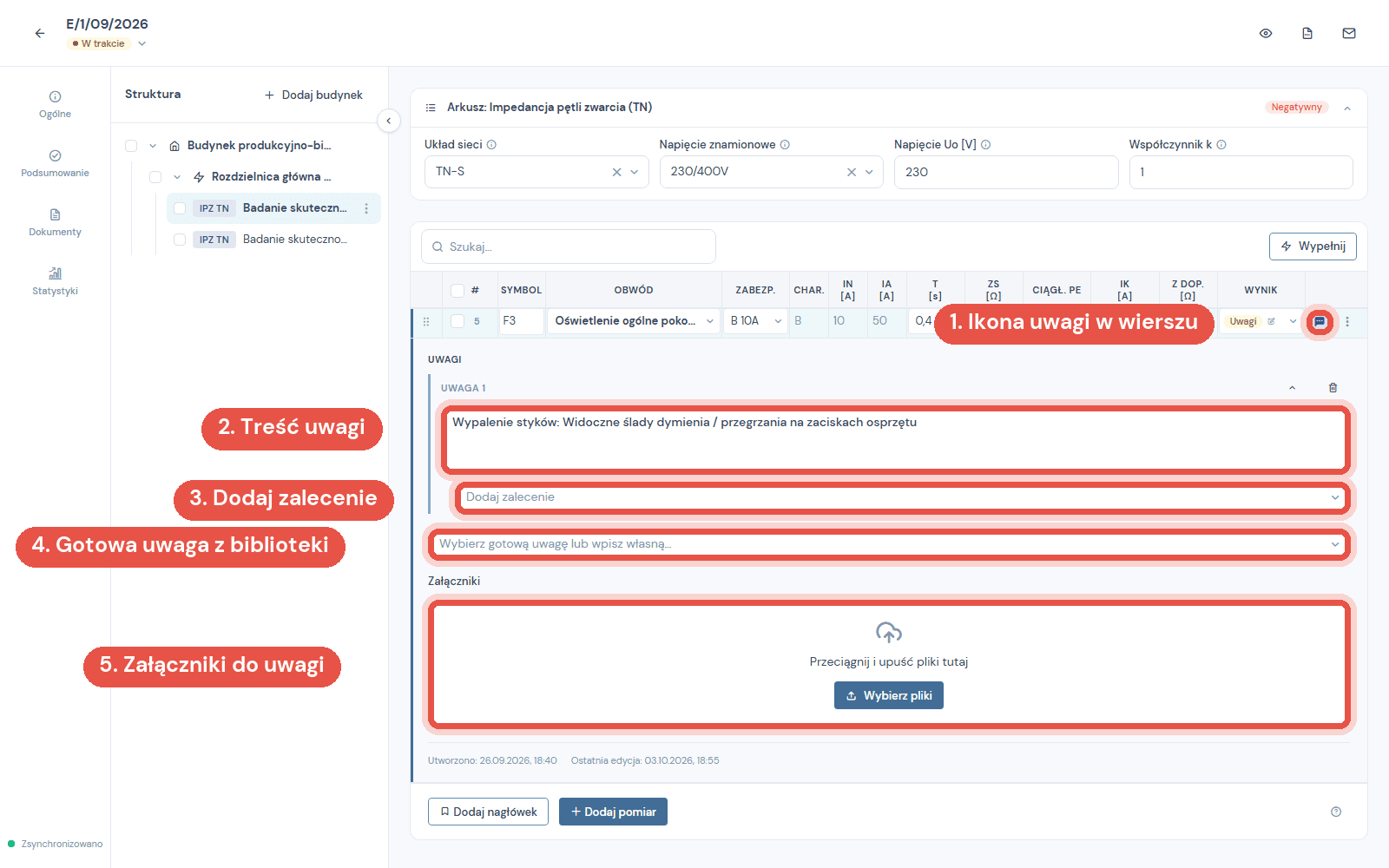Open the document export icon

pyautogui.click(x=1307, y=33)
